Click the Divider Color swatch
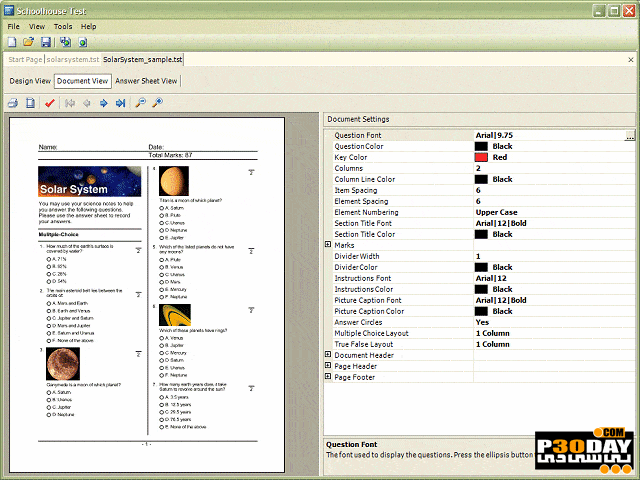The height and width of the screenshot is (480, 640). (x=481, y=267)
